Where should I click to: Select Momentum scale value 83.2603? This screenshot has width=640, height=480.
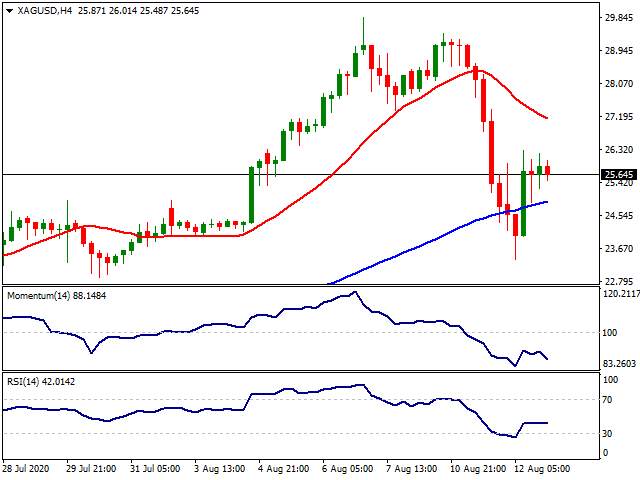click(x=619, y=363)
